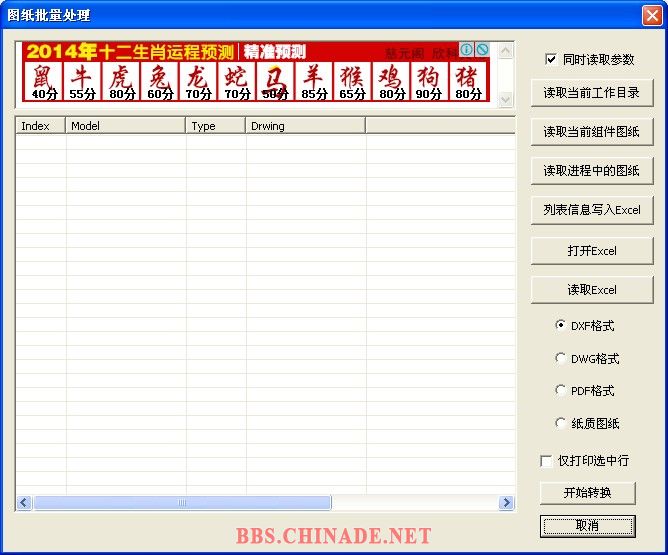Screen dimensions: 668x555
Task: Choose the 纸质图纸 radio option
Action: click(561, 423)
